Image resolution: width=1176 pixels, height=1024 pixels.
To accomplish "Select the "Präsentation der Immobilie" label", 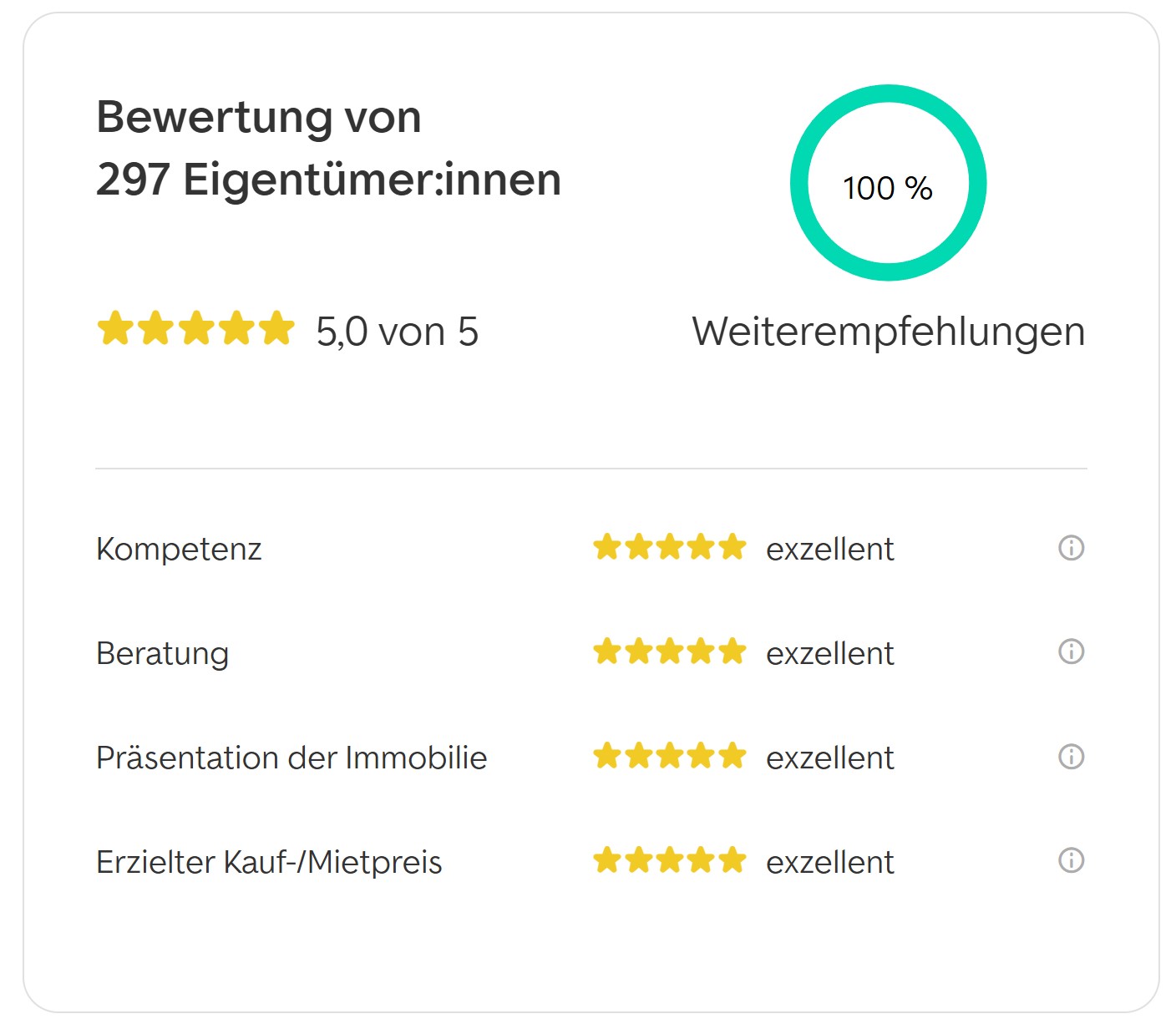I will tap(291, 758).
